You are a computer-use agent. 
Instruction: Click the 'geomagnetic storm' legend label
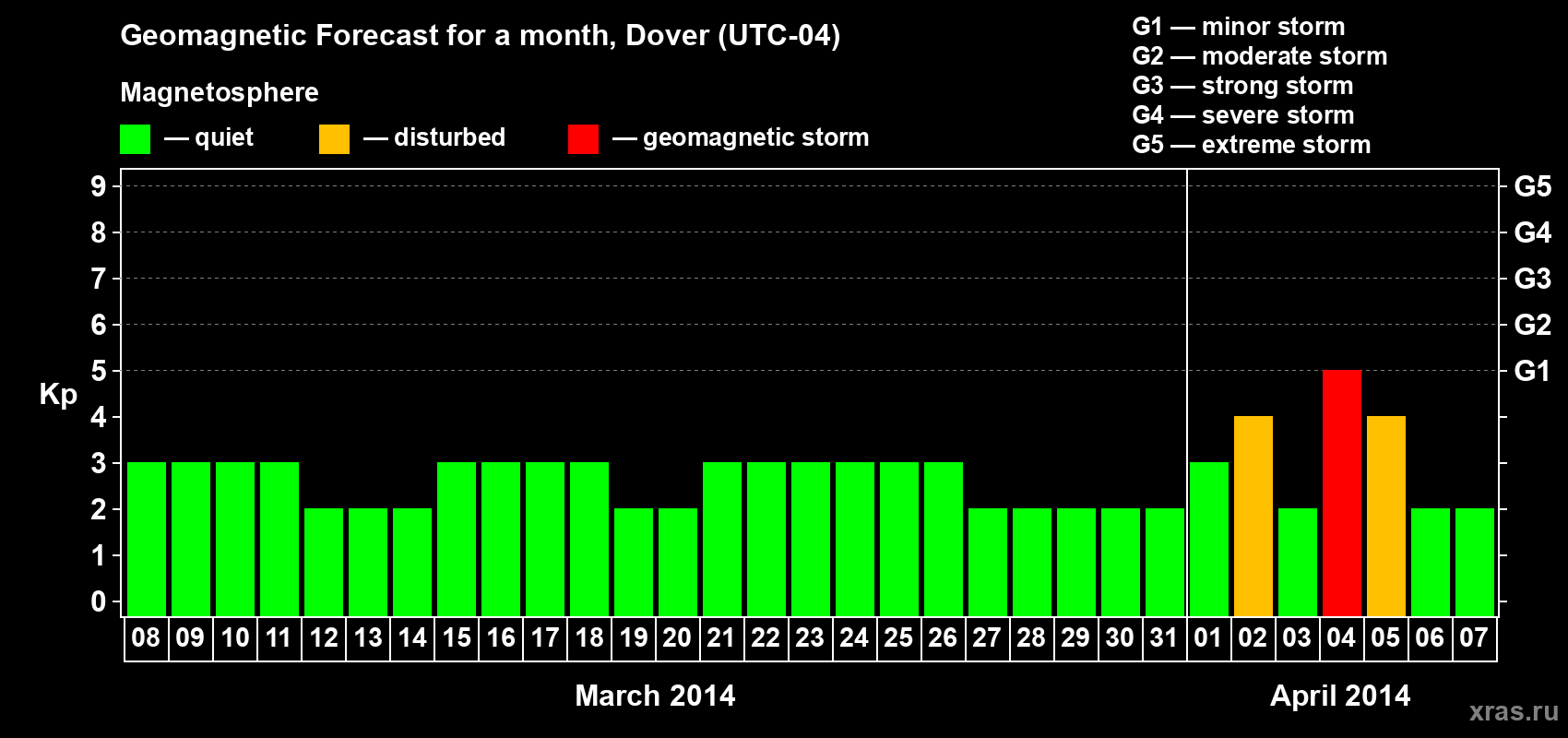click(x=756, y=138)
